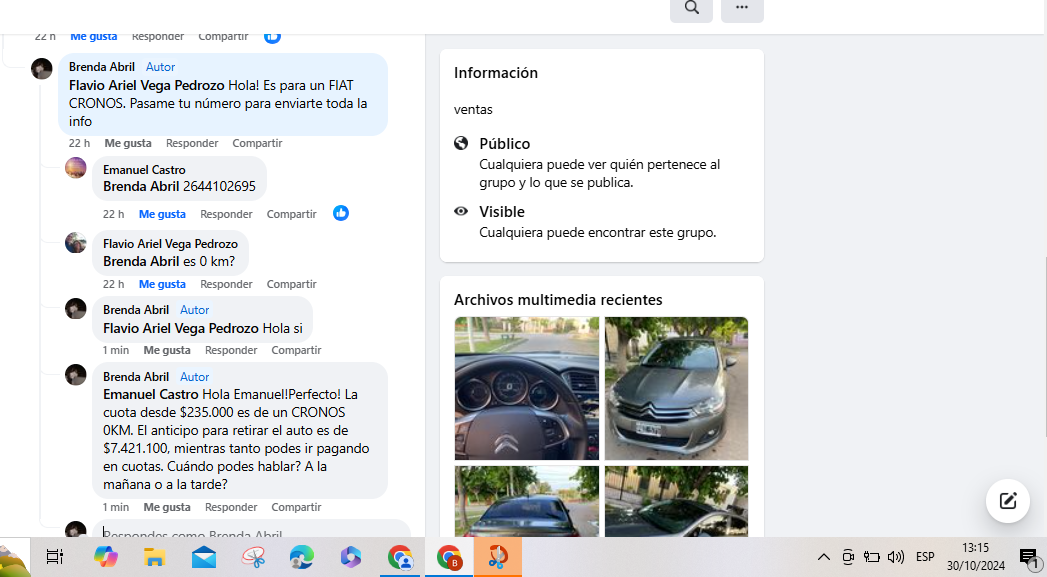
Task: Open the volume control in the system tray
Action: click(895, 557)
